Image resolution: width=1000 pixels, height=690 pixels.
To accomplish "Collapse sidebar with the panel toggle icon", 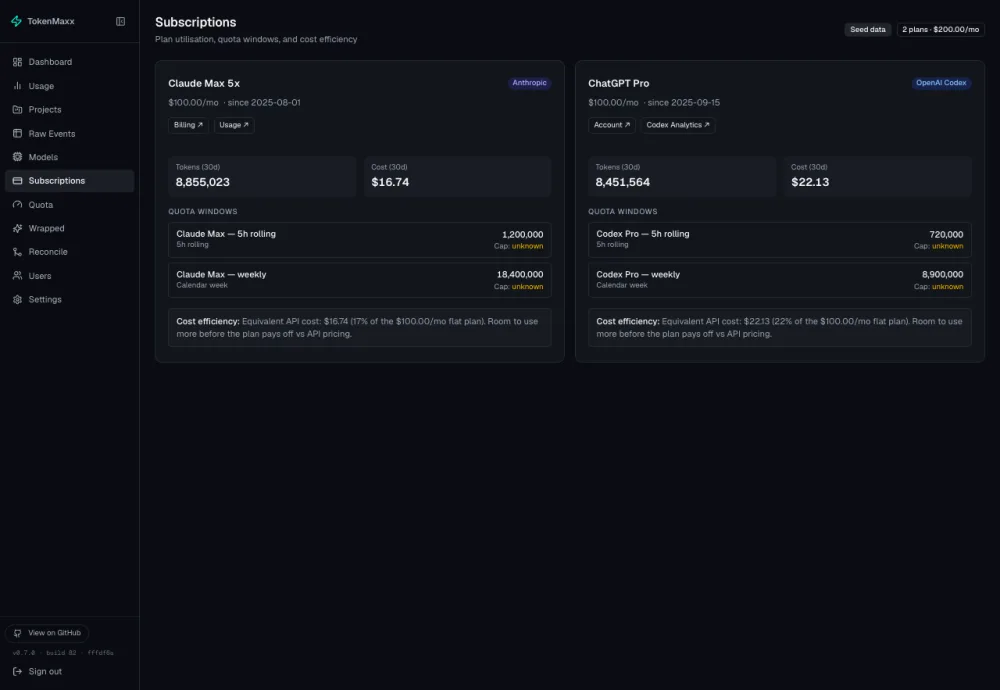I will 121,21.
